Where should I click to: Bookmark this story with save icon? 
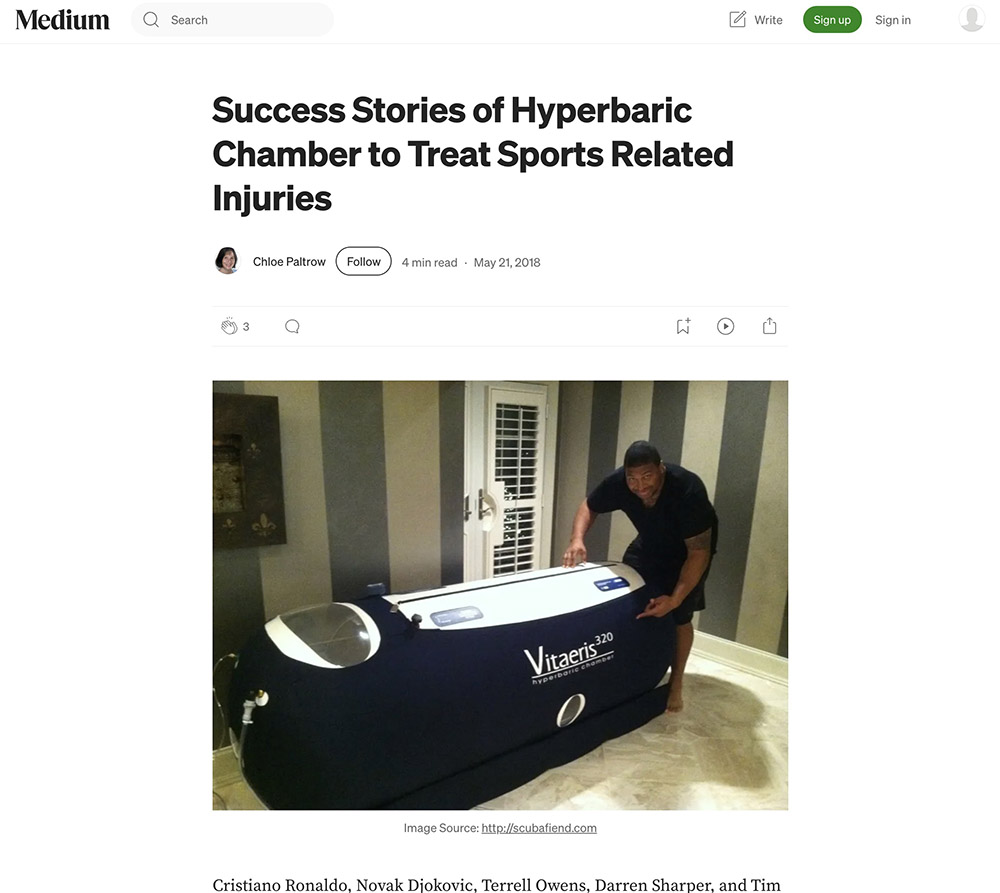(x=683, y=327)
